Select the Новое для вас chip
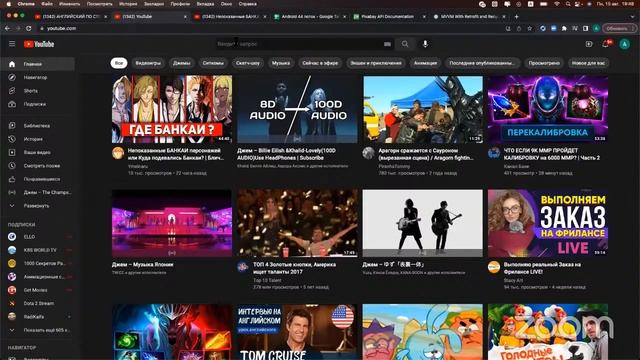640x360 pixels. [x=588, y=63]
